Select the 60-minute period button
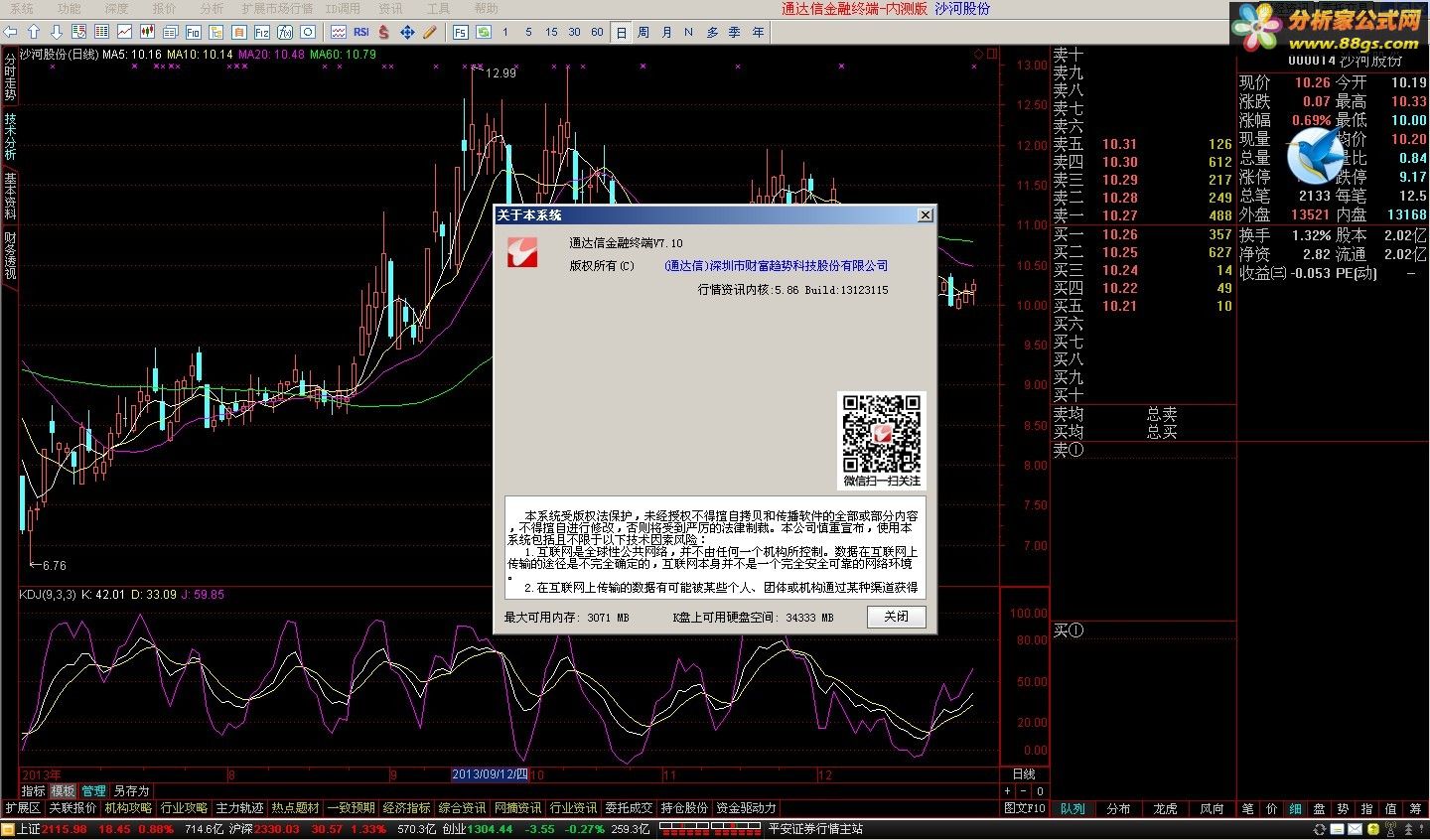Viewport: 1430px width, 840px height. coord(597,32)
